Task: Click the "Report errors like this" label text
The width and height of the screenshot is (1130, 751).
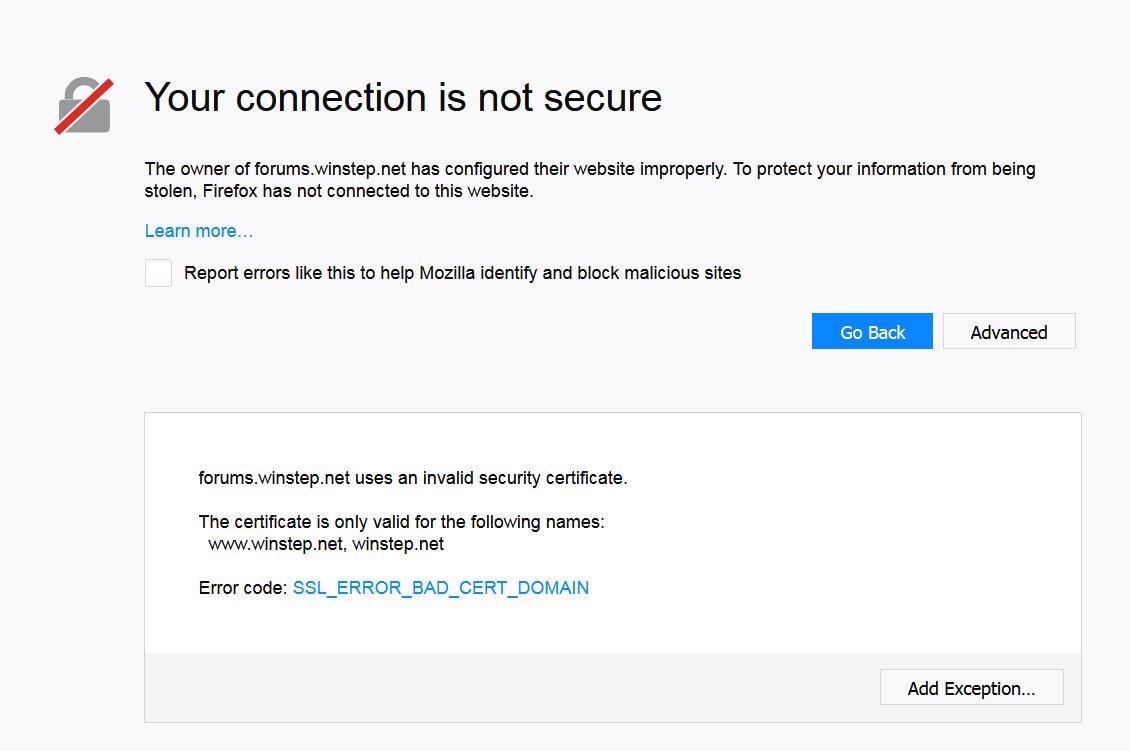Action: click(x=280, y=273)
